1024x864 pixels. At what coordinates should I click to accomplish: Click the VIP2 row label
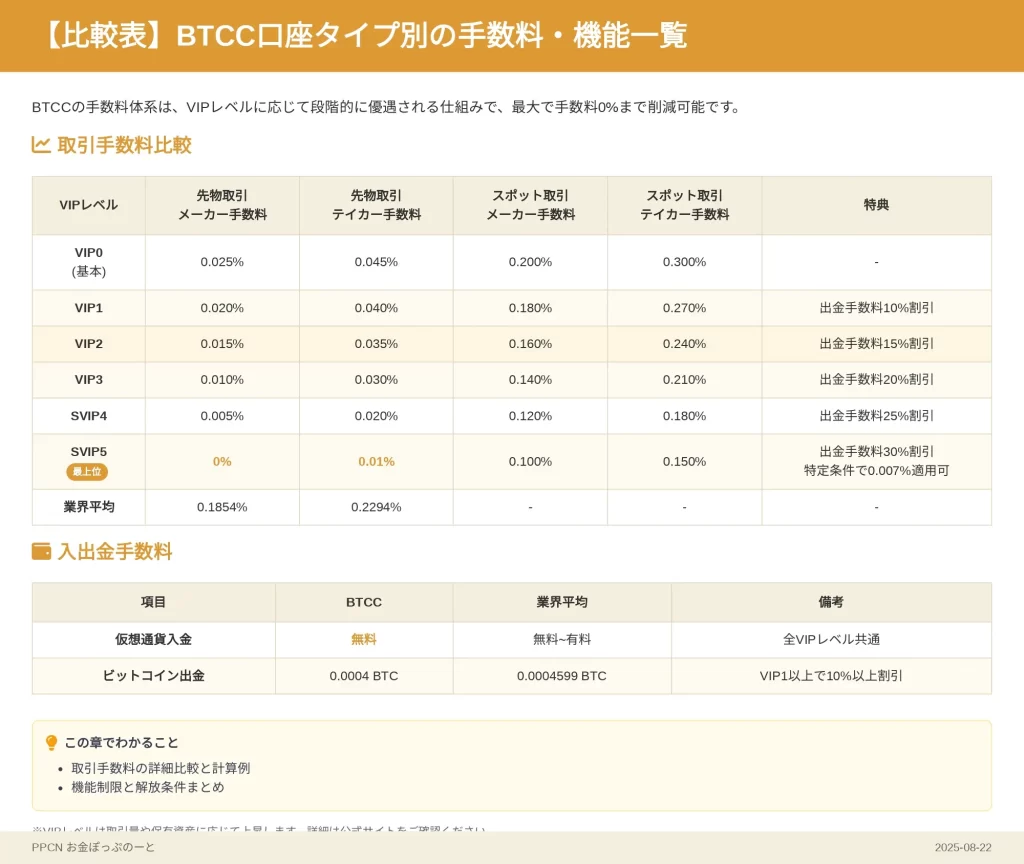pos(89,344)
